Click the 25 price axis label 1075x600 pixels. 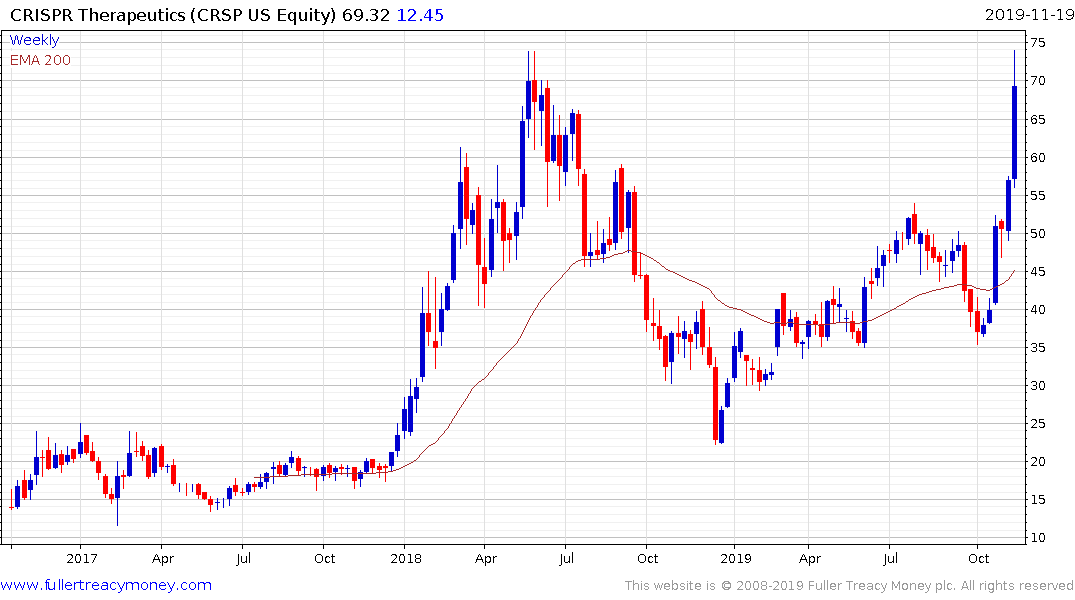click(1038, 424)
